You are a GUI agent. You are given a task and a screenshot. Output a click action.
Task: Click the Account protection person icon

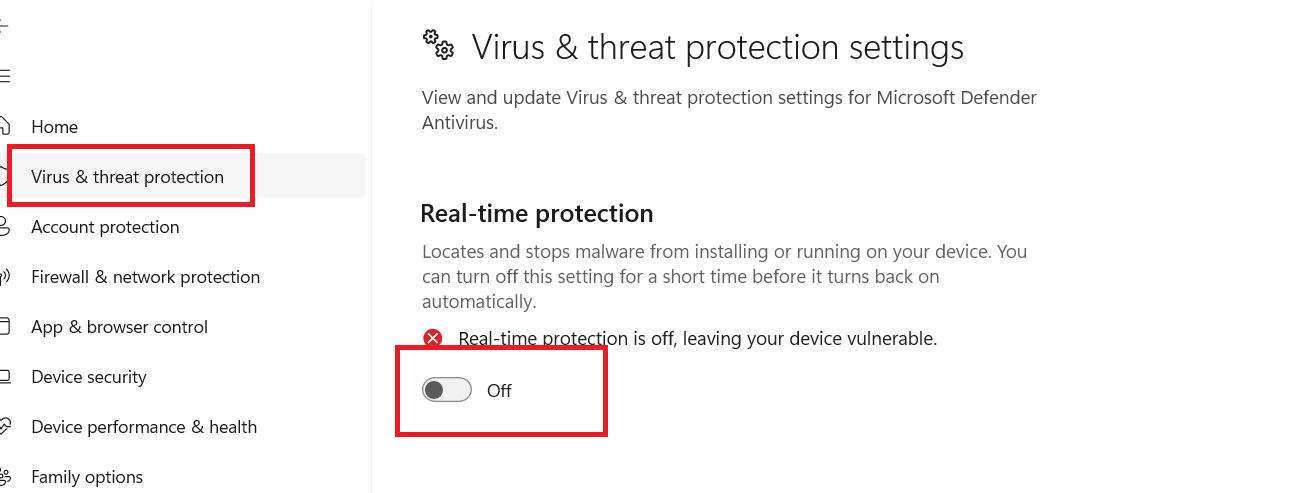[x=5, y=227]
